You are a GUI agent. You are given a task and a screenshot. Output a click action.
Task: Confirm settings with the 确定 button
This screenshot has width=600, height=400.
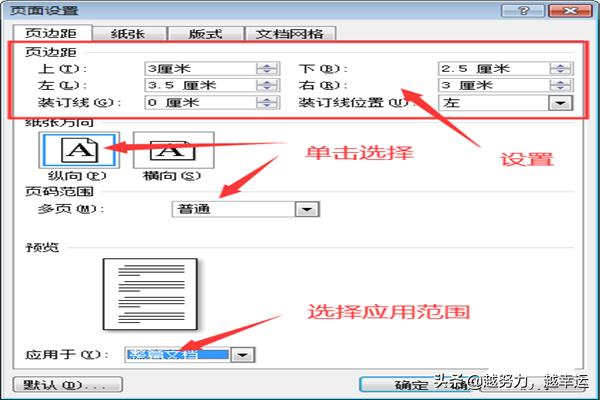415,384
